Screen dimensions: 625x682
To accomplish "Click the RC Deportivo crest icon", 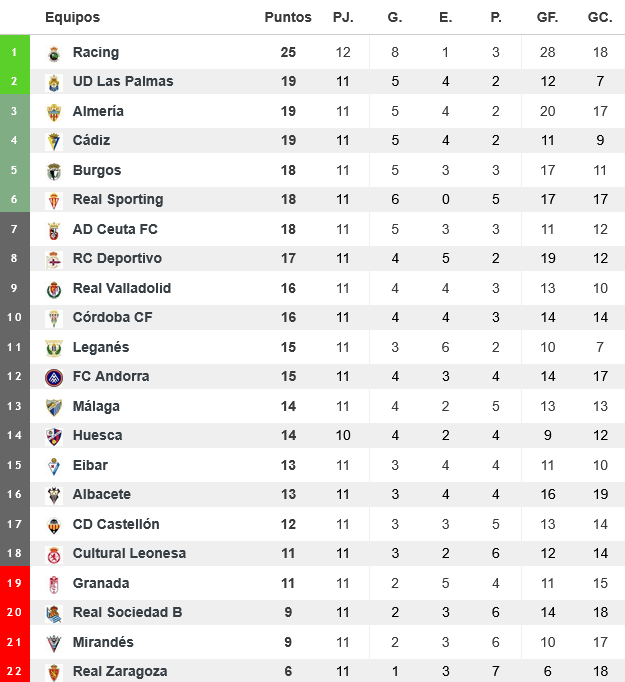I will point(54,259).
